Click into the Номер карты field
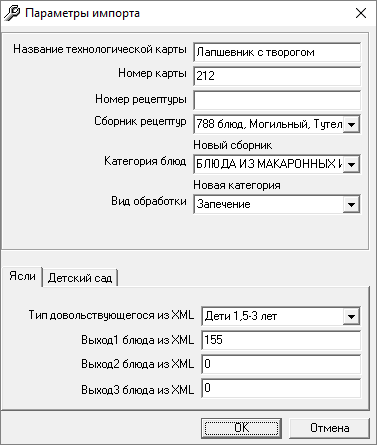377x445 pixels. 277,76
